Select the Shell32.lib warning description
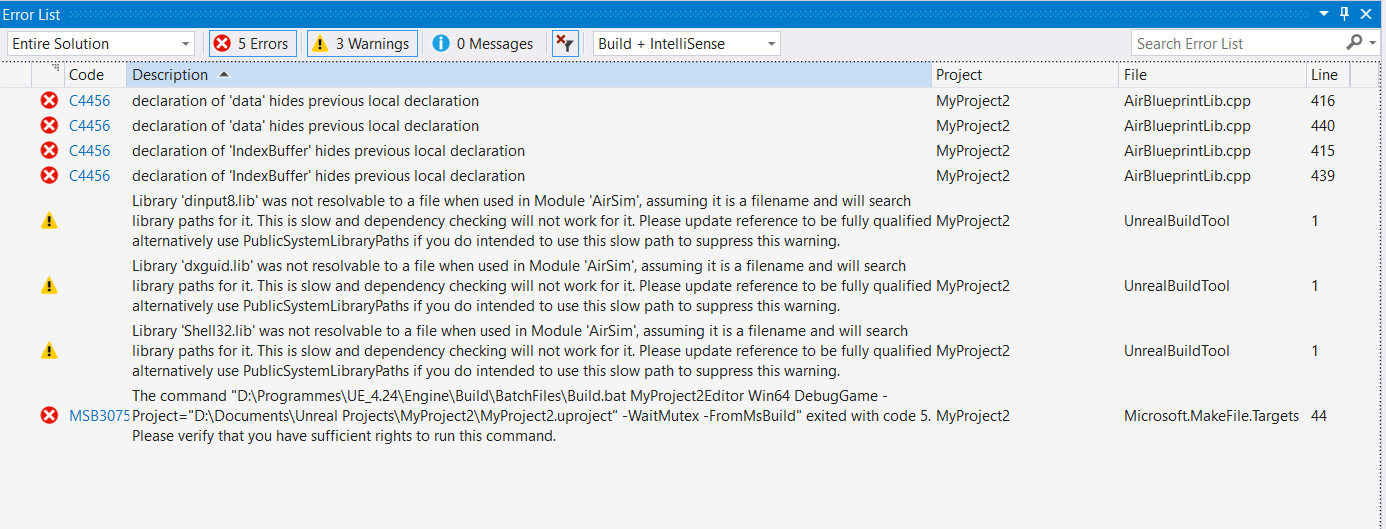 (x=531, y=351)
